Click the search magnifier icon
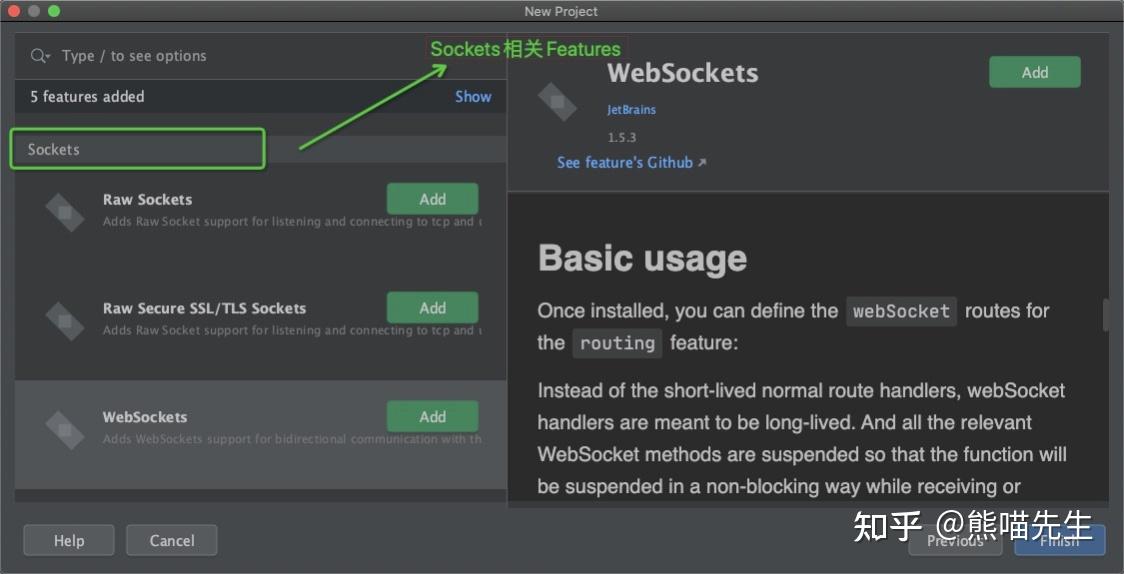This screenshot has height=574, width=1124. 39,56
